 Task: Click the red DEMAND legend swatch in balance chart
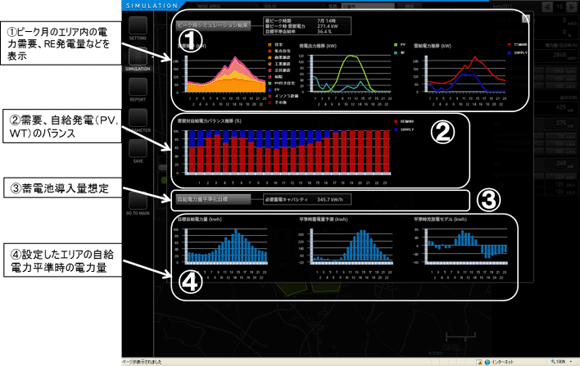(395, 121)
